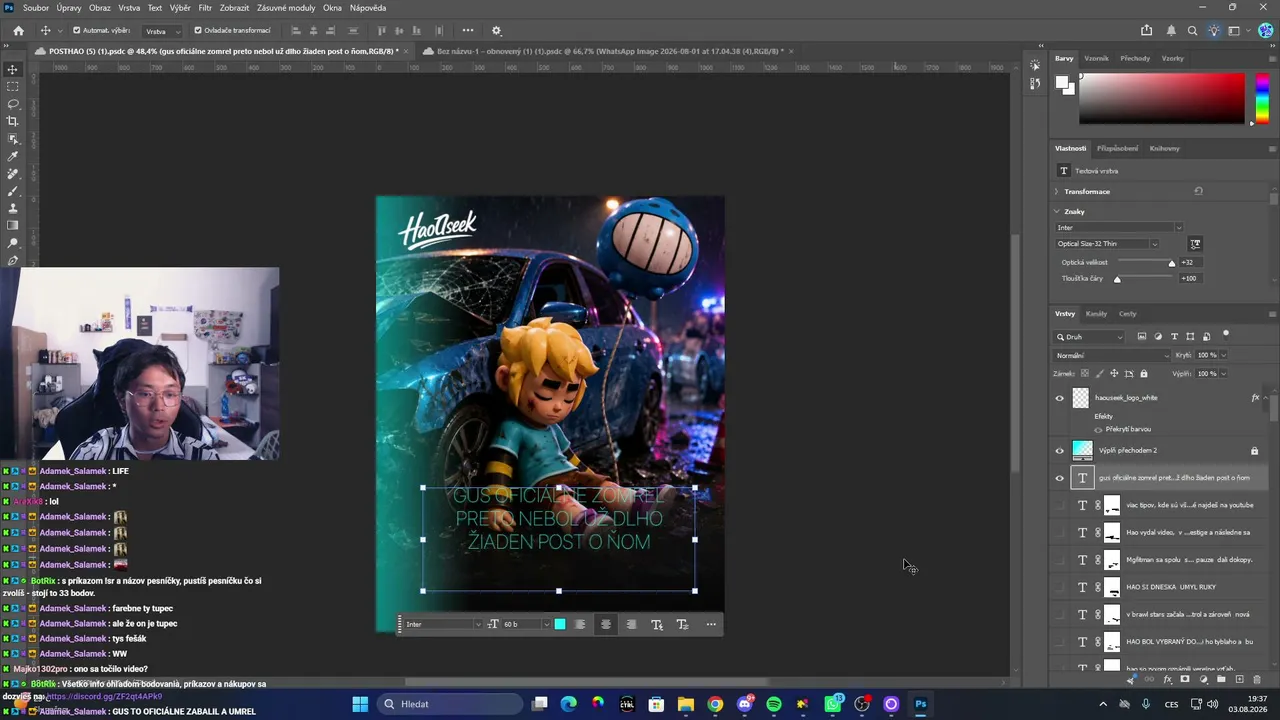Create a new layer with plus icon
The height and width of the screenshot is (720, 1280).
point(1239,680)
